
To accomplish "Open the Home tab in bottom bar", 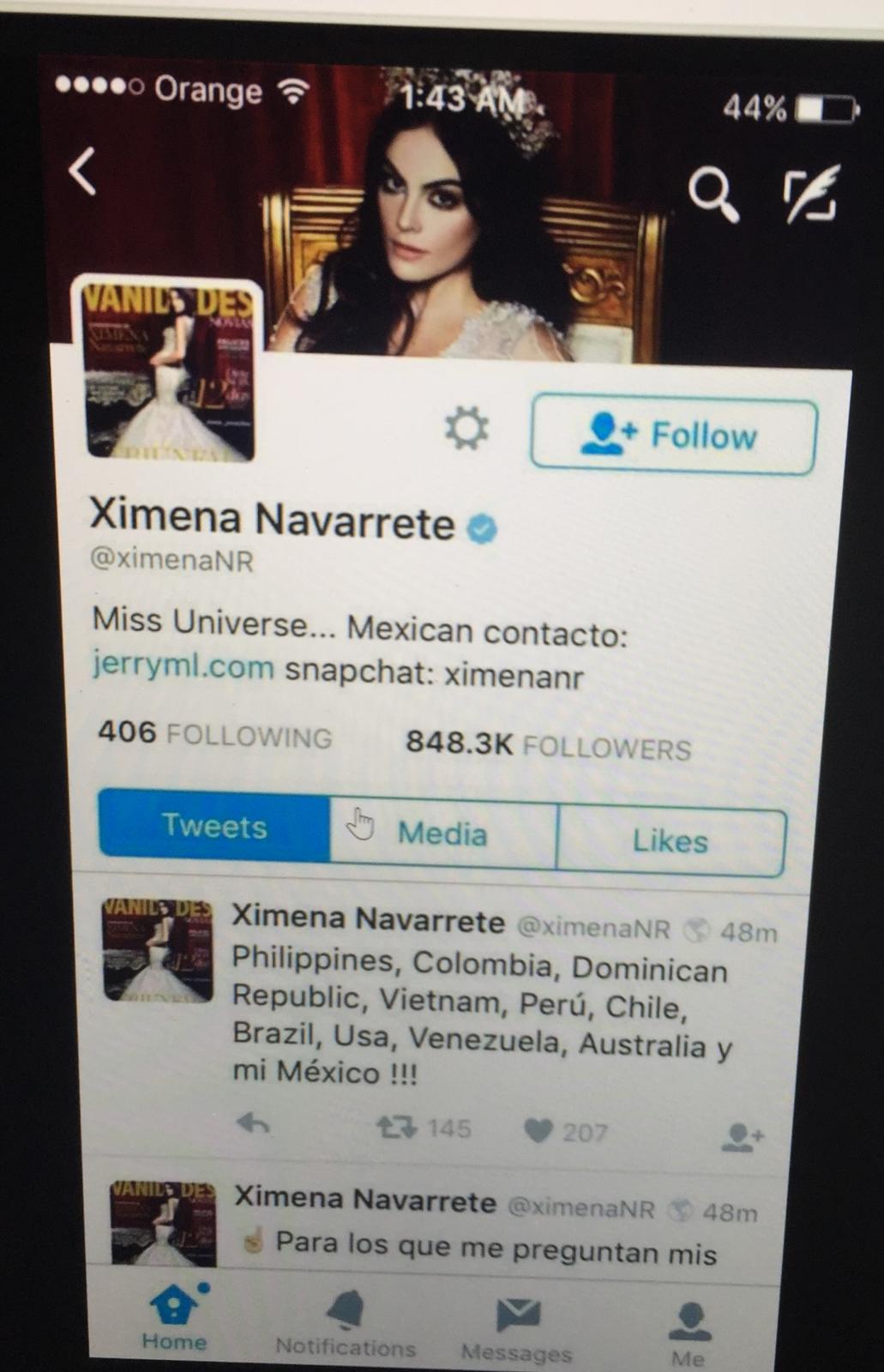I will point(175,1318).
